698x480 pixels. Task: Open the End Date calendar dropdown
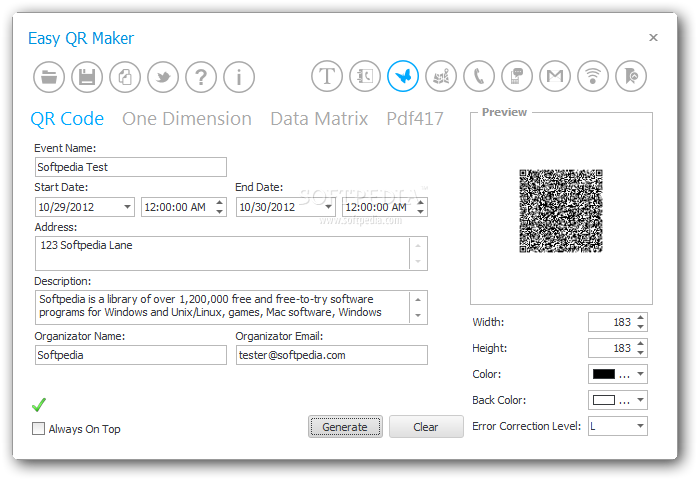329,207
